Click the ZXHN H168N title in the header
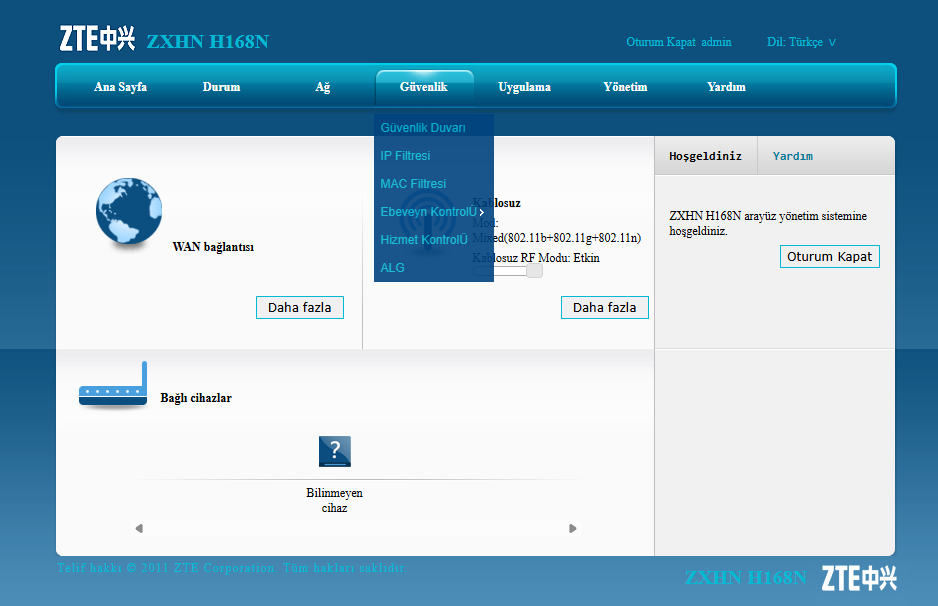 [208, 41]
